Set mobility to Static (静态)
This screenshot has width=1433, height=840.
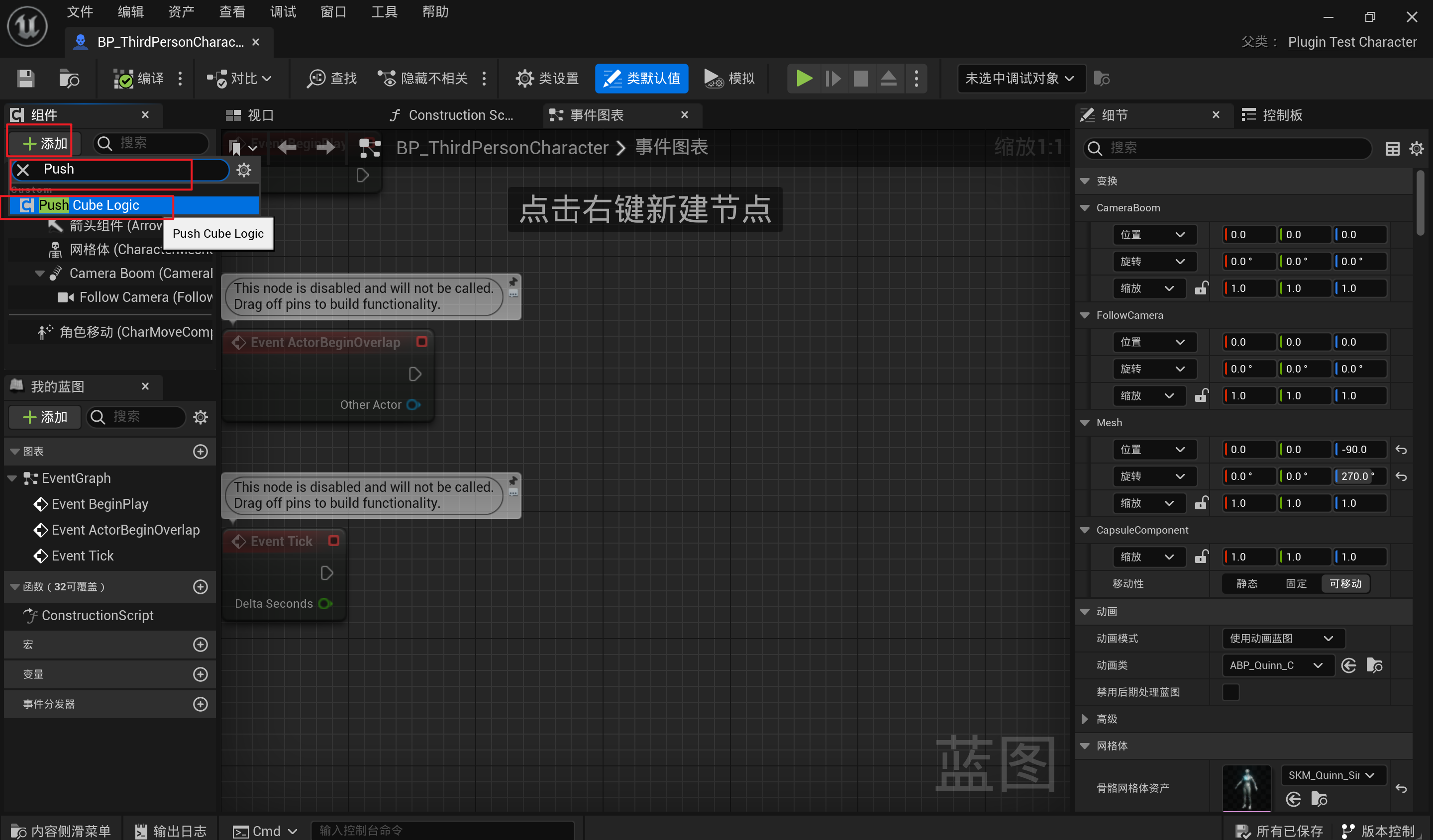click(x=1246, y=584)
